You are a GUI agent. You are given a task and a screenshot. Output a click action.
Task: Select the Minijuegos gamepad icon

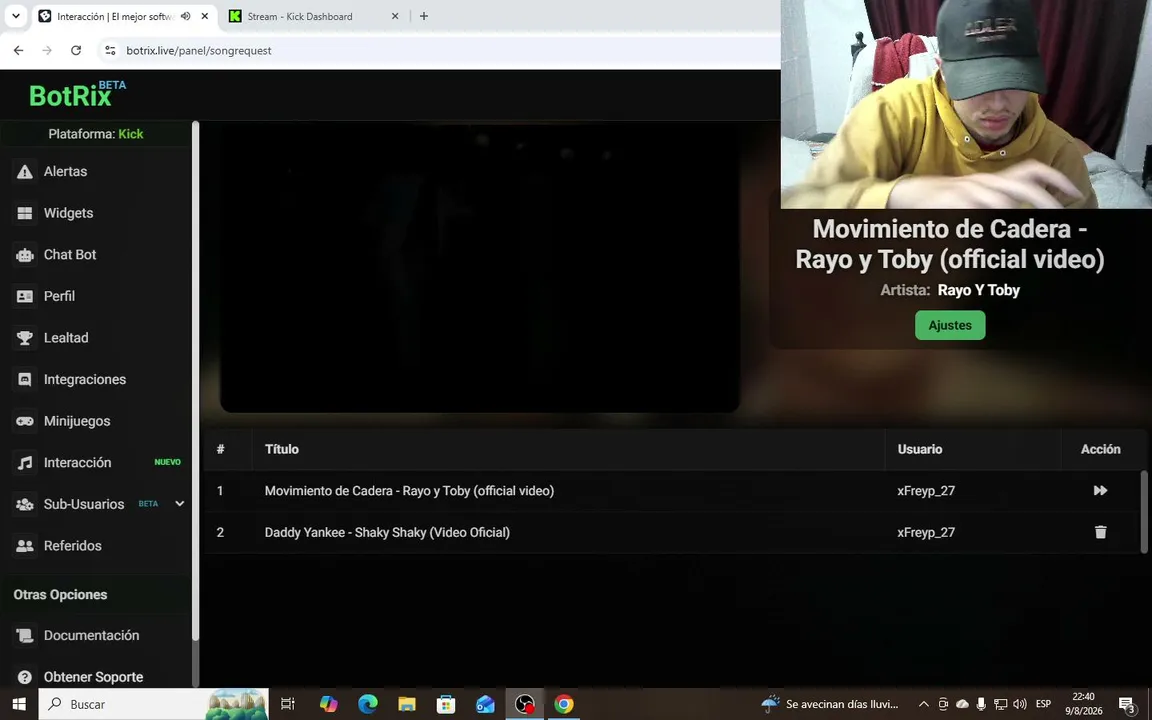[25, 421]
